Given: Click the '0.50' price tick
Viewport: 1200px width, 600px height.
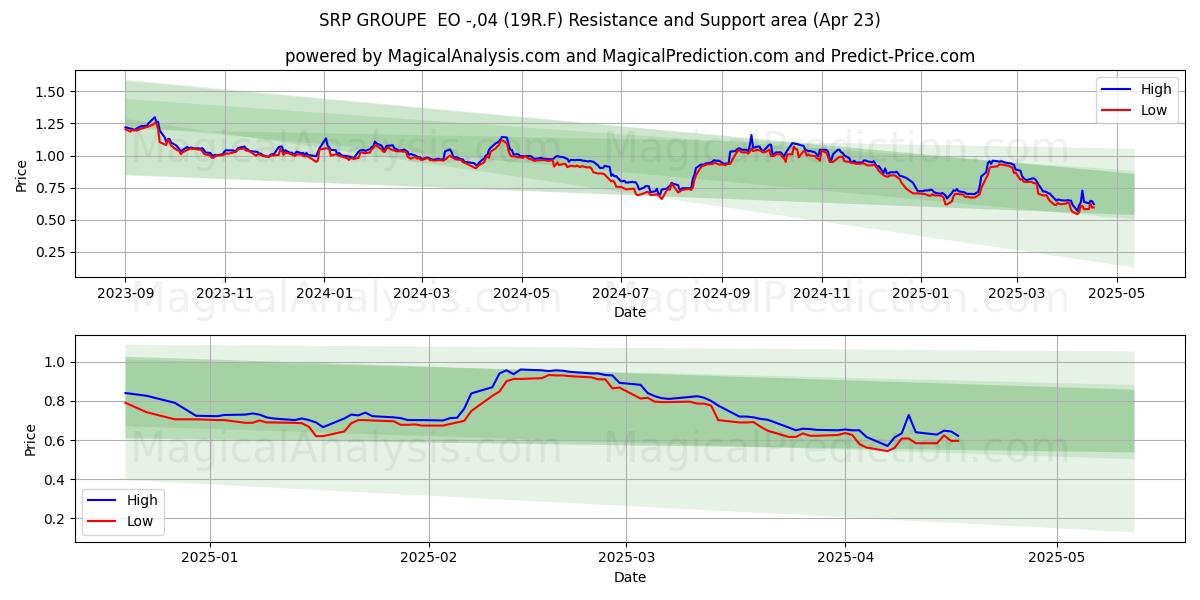Looking at the screenshot, I should [51, 220].
